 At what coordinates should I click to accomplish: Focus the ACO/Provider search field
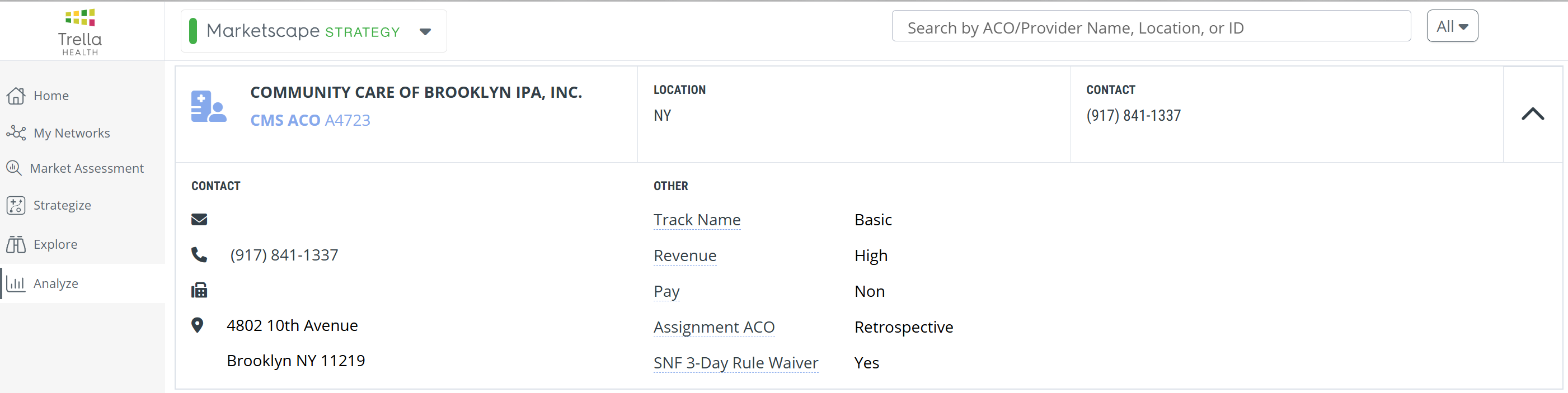click(1151, 27)
